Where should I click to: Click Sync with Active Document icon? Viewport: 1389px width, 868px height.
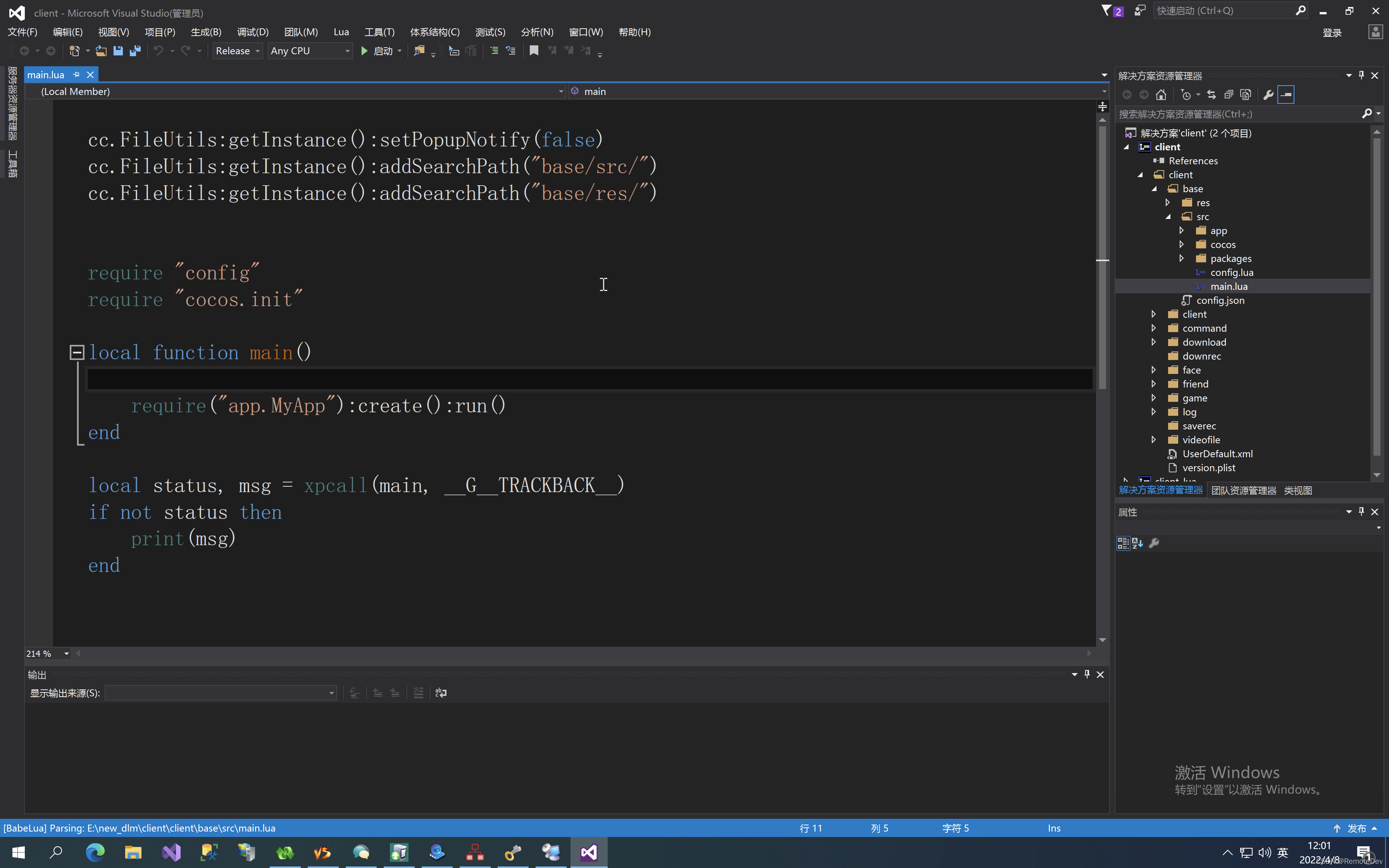click(x=1211, y=95)
